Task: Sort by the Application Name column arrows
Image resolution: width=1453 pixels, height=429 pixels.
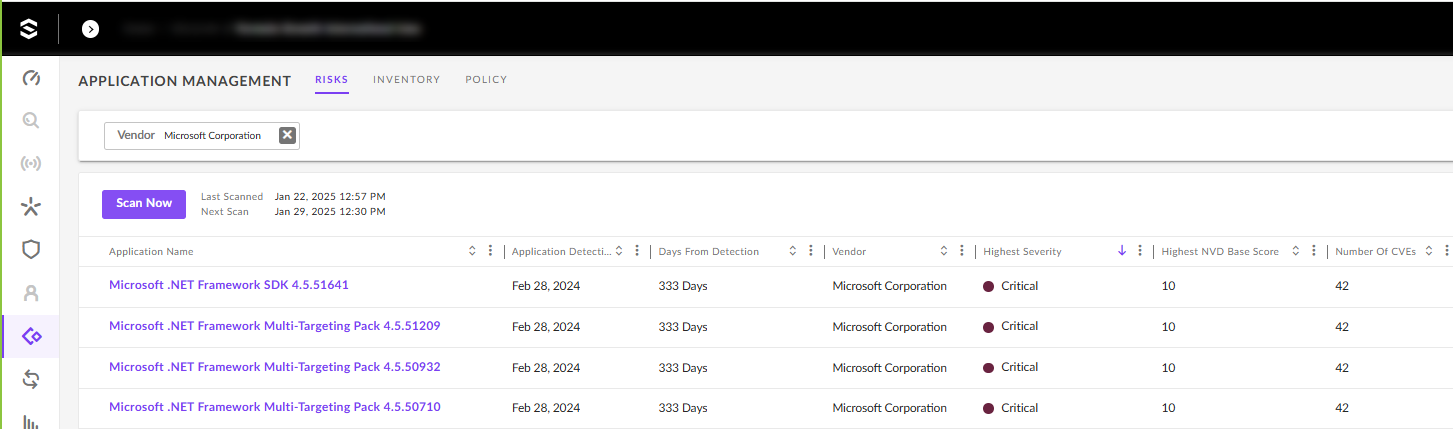Action: [x=472, y=251]
